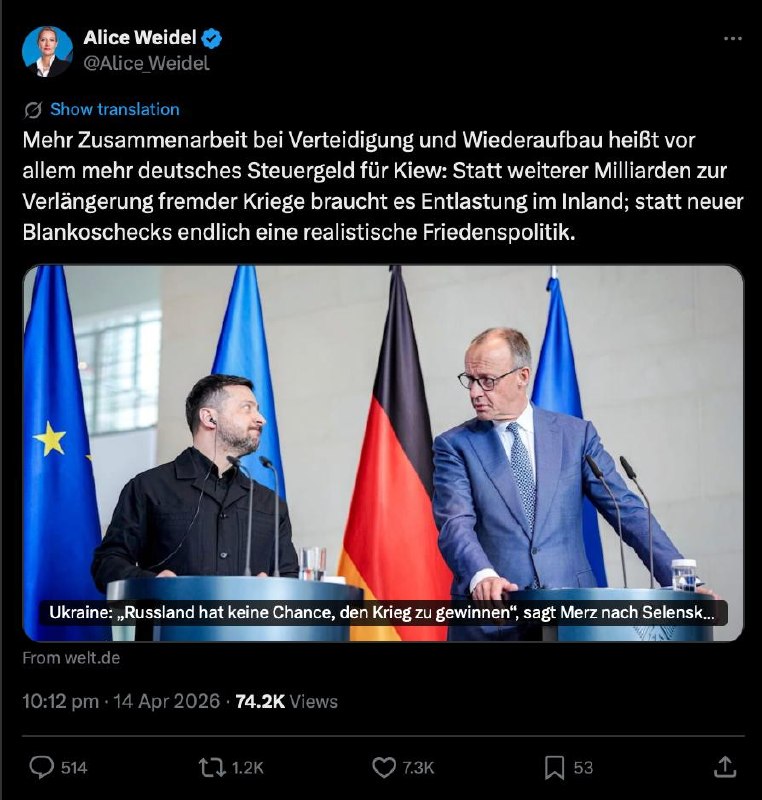Open the @Alice_Weidel handle link
This screenshot has height=800, width=762.
point(146,63)
